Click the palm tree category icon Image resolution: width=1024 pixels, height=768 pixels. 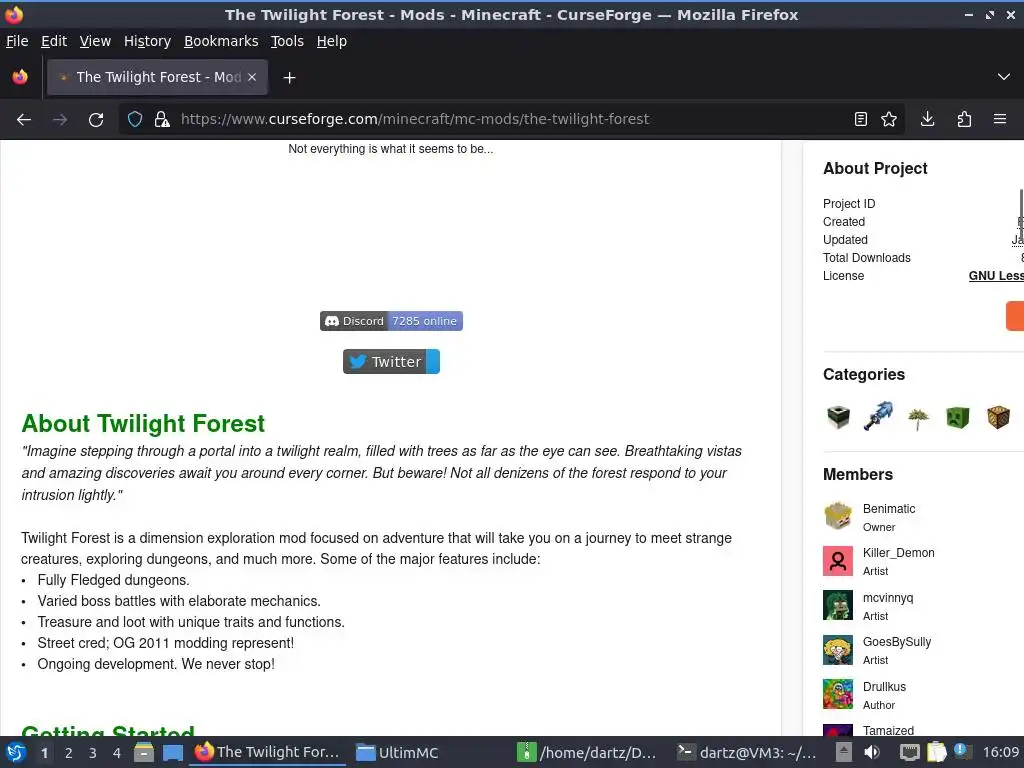tap(918, 418)
